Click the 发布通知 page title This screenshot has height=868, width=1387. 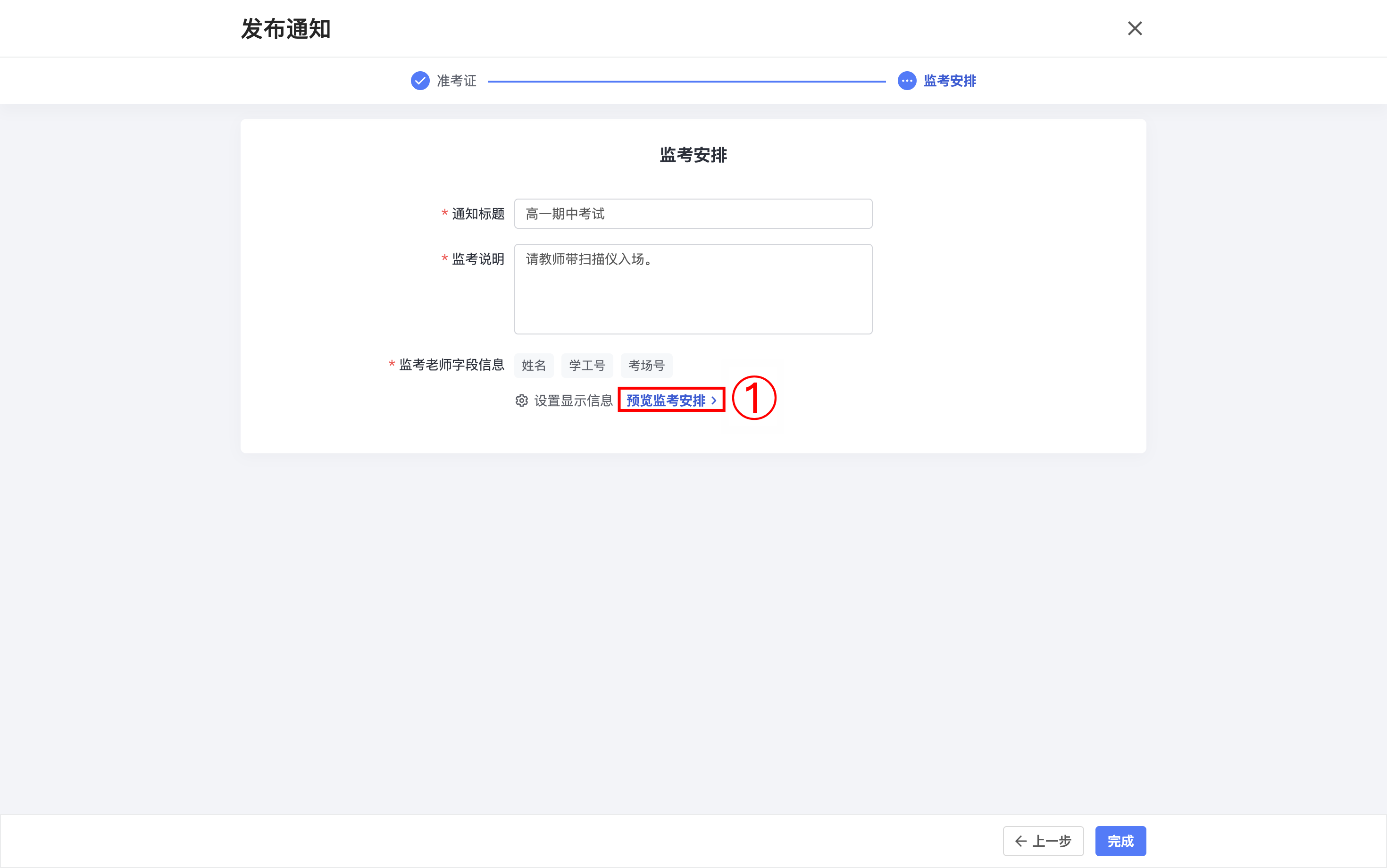pyautogui.click(x=285, y=29)
